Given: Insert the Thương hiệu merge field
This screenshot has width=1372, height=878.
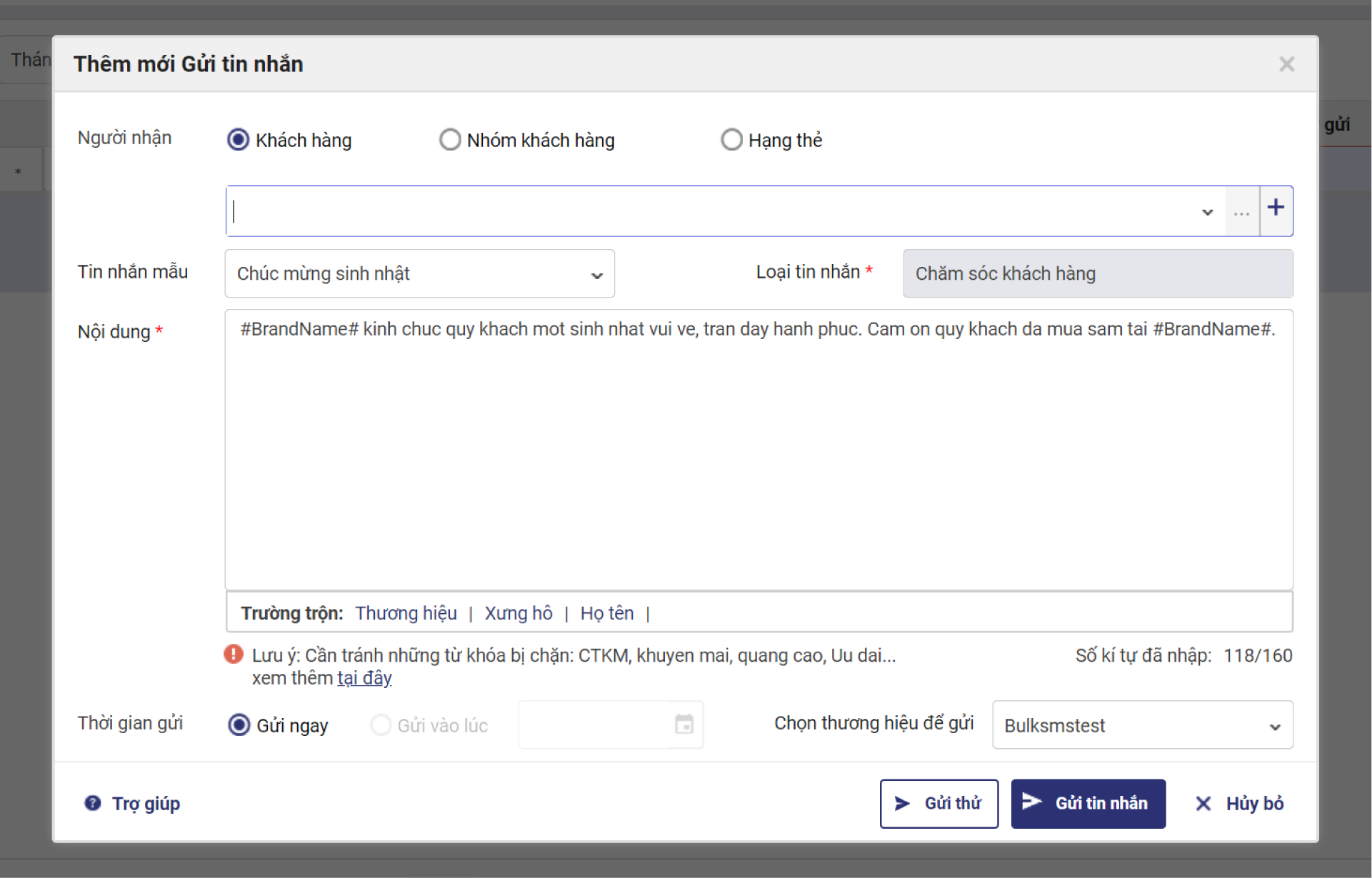Looking at the screenshot, I should tap(406, 613).
